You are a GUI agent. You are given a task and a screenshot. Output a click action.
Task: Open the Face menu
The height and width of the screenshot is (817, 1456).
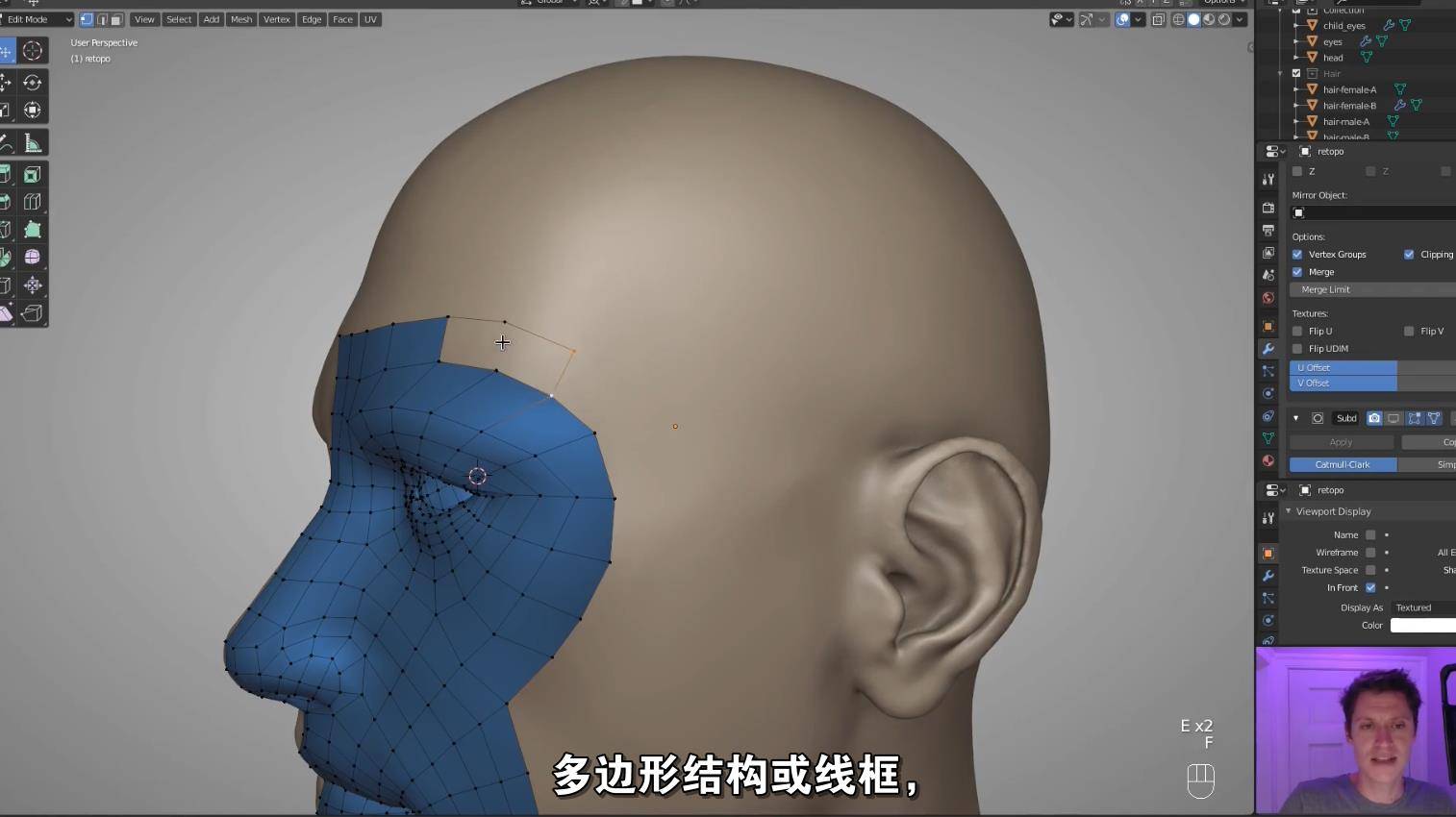coord(342,19)
